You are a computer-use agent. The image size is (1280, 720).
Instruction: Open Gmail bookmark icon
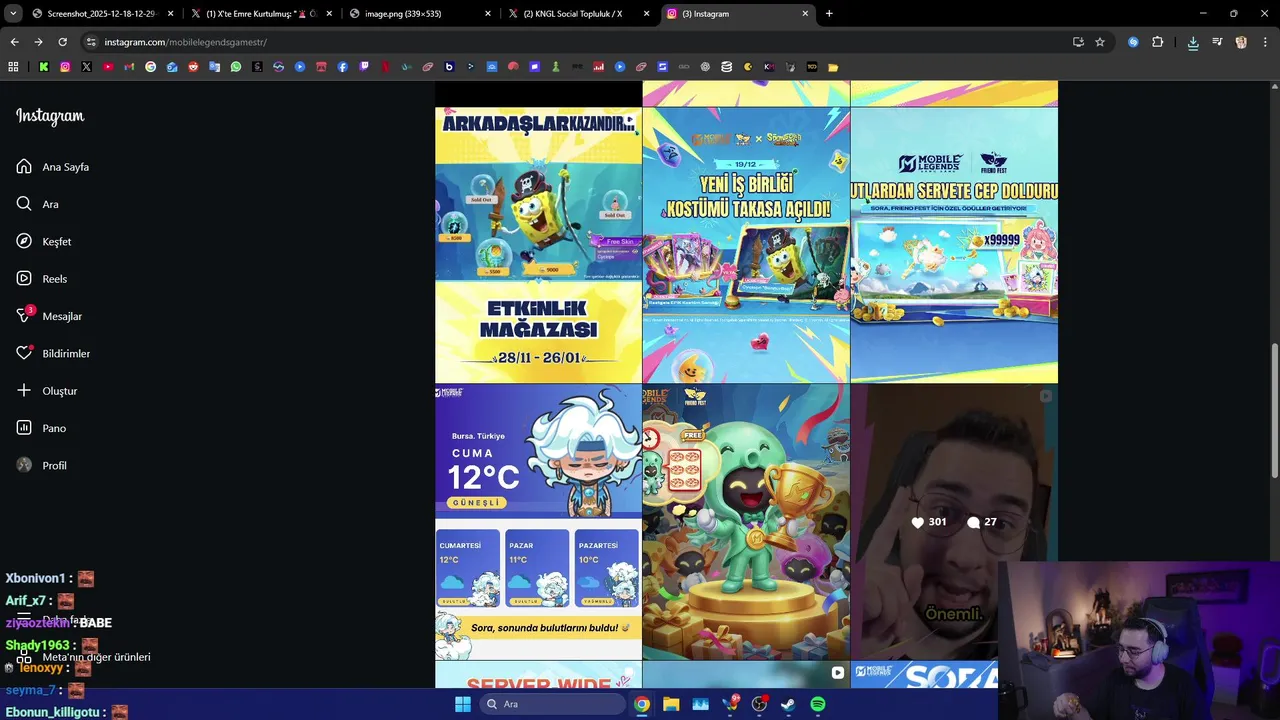click(x=129, y=67)
